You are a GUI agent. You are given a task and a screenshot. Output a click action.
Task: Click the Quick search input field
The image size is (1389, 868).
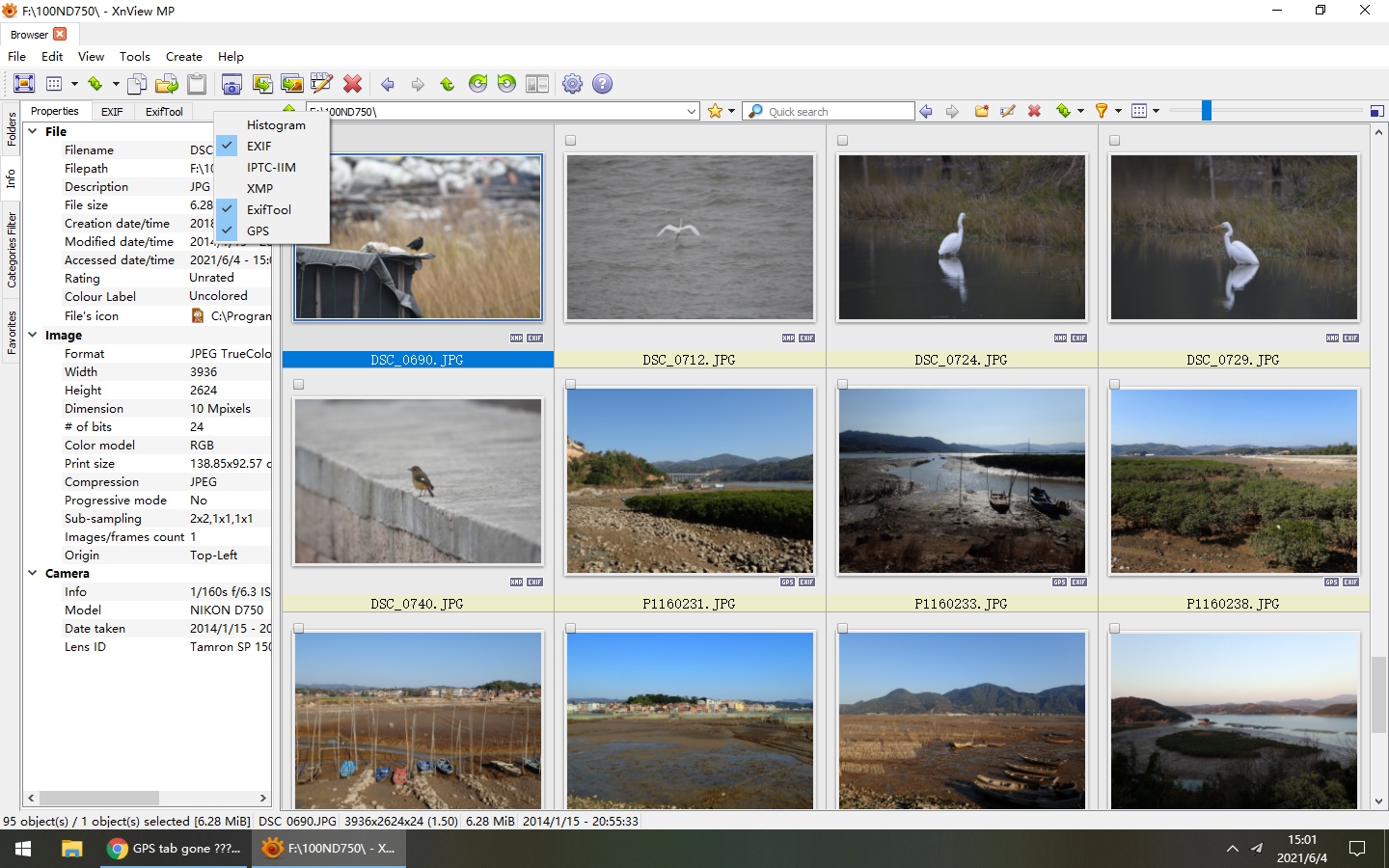[837, 112]
